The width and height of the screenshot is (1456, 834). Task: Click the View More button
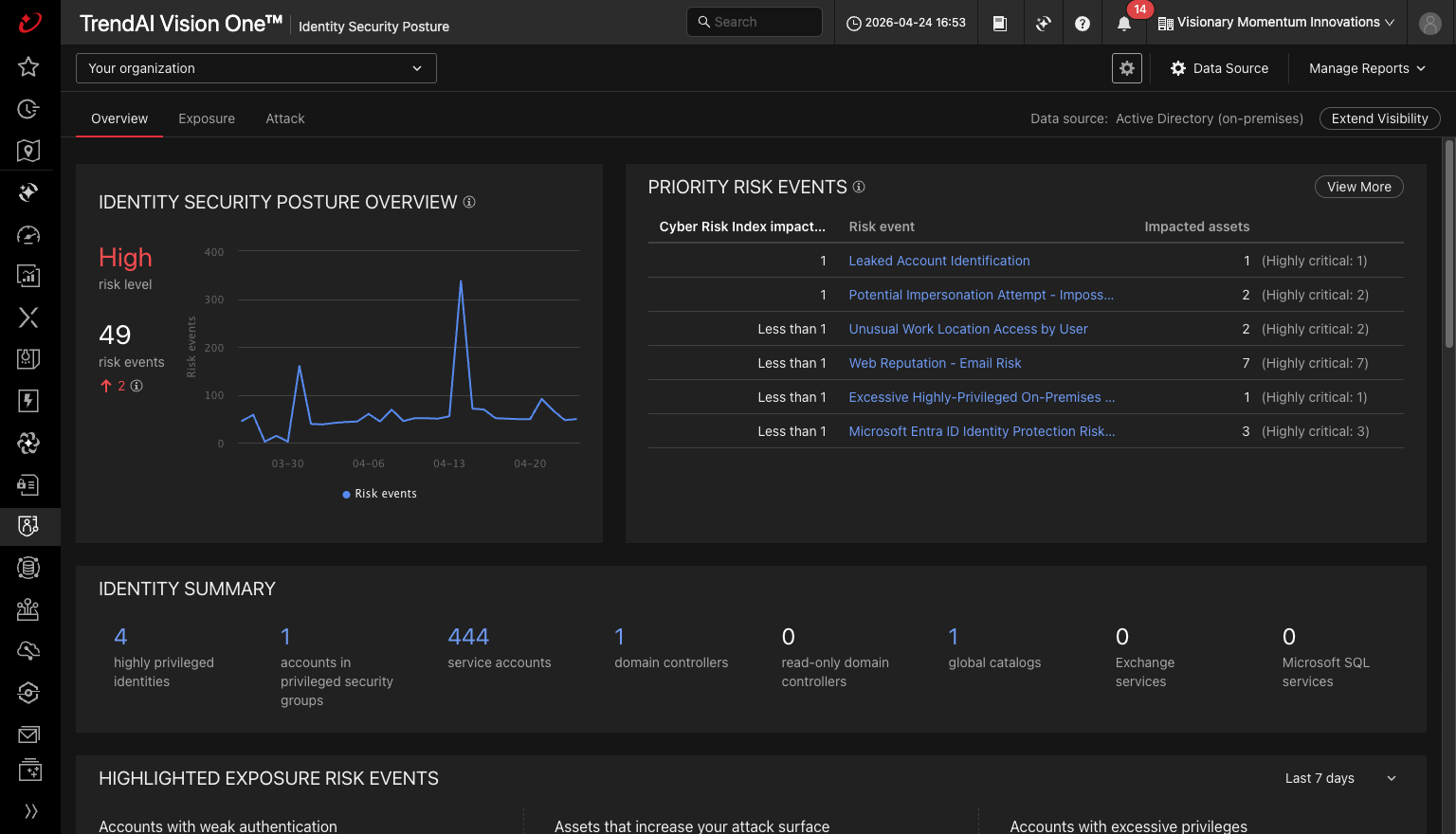pos(1359,187)
